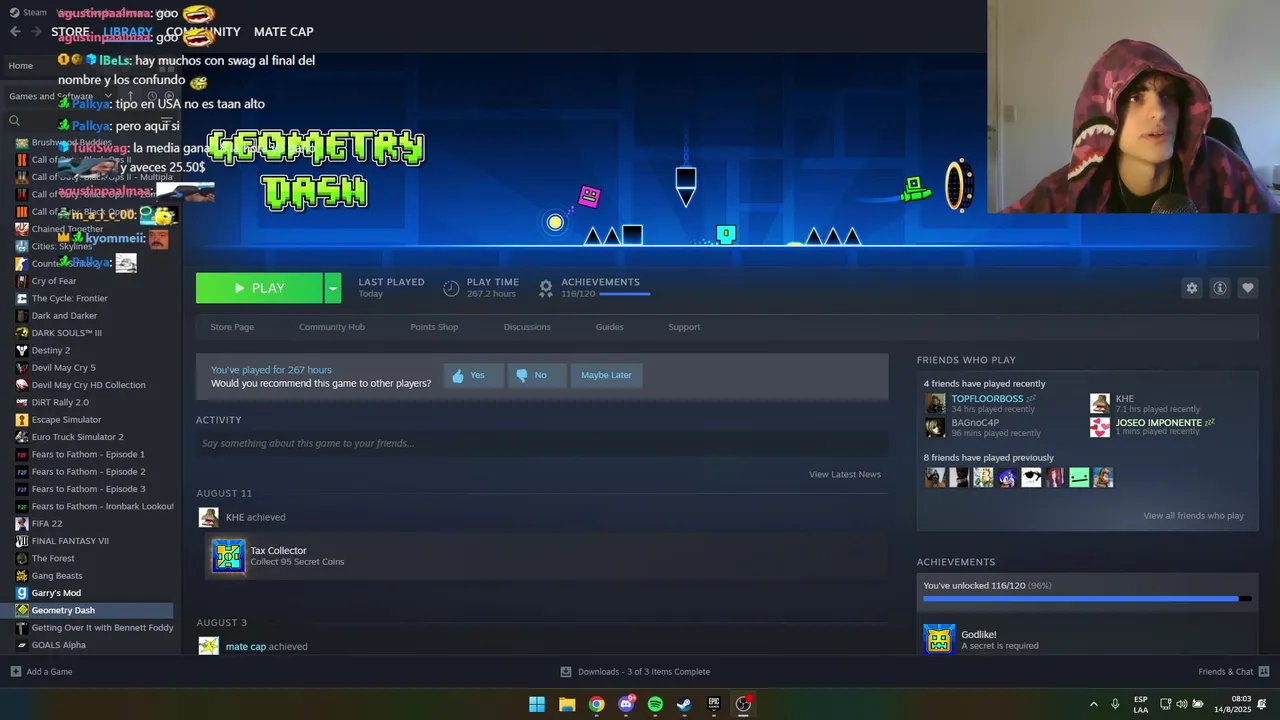Open Discord from the taskbar
The height and width of the screenshot is (720, 1280).
click(626, 704)
